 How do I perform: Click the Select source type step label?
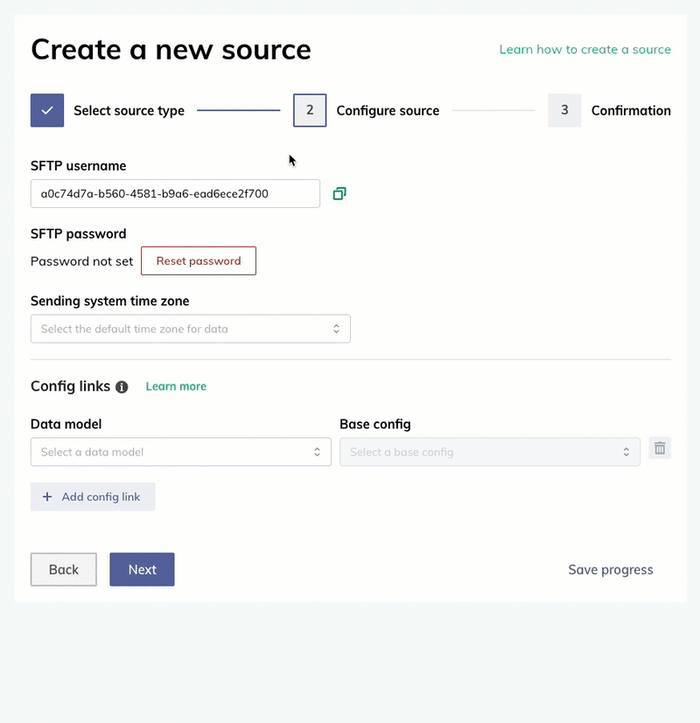pyautogui.click(x=129, y=111)
